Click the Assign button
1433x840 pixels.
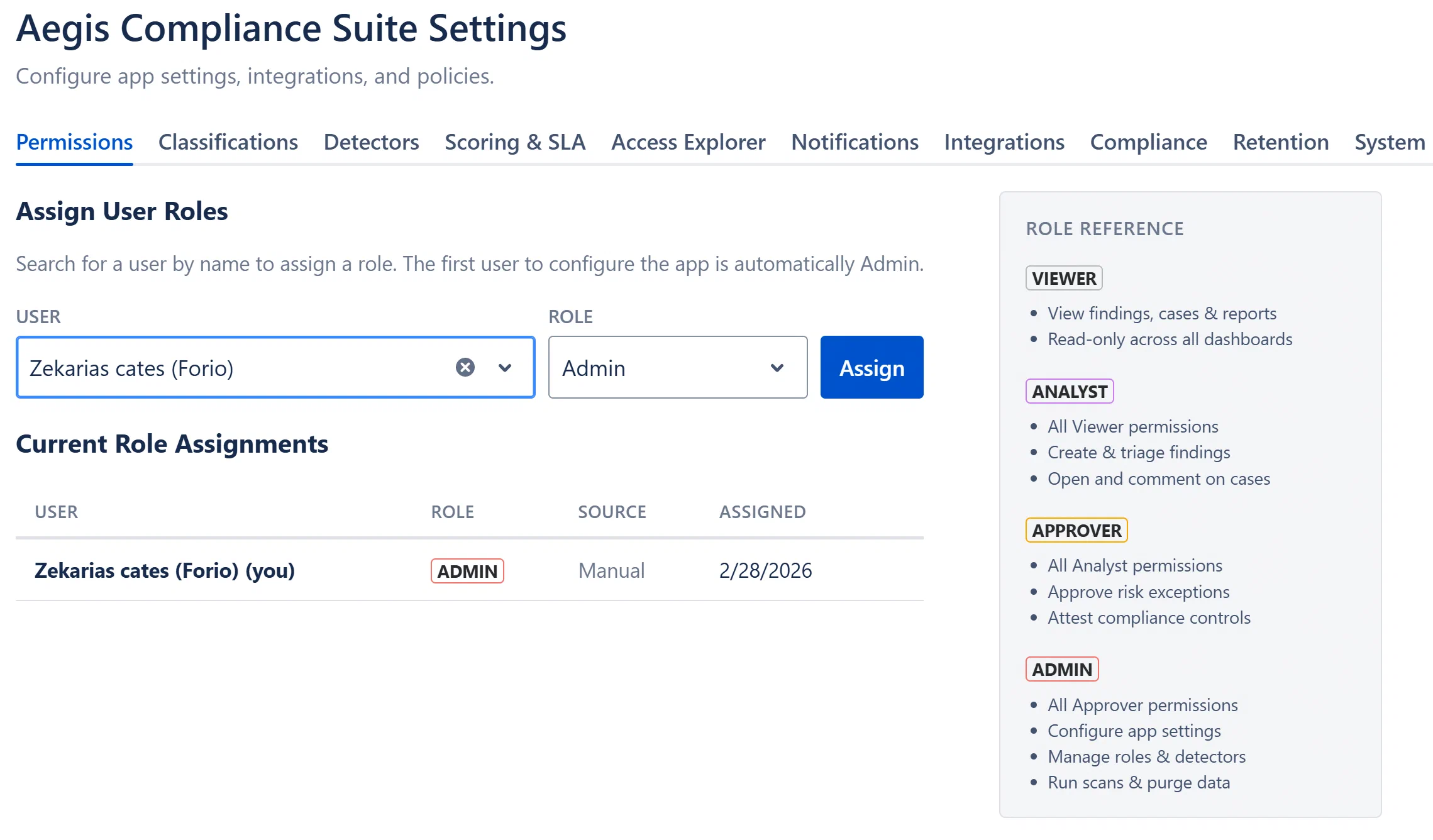point(871,367)
